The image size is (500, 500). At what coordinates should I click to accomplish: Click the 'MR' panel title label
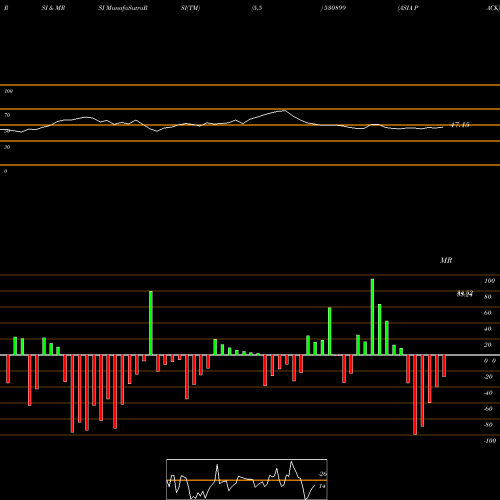446,260
